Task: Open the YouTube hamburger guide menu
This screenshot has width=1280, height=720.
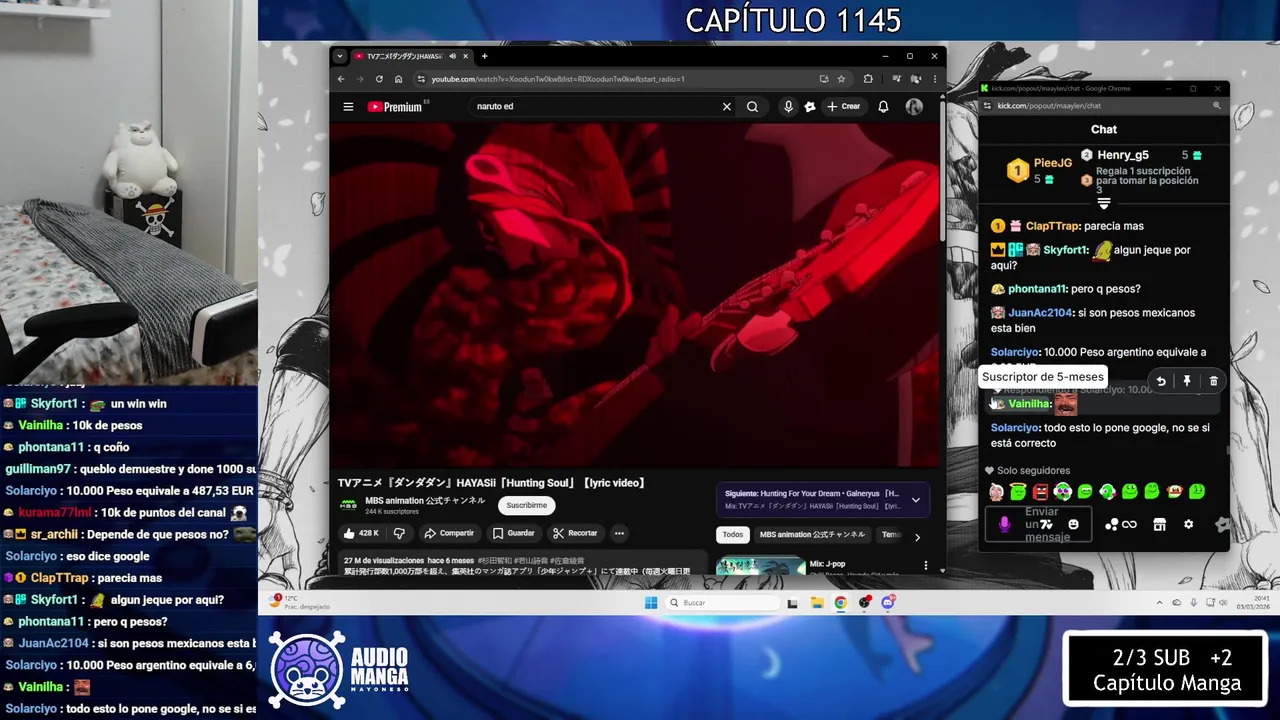Action: (x=348, y=107)
